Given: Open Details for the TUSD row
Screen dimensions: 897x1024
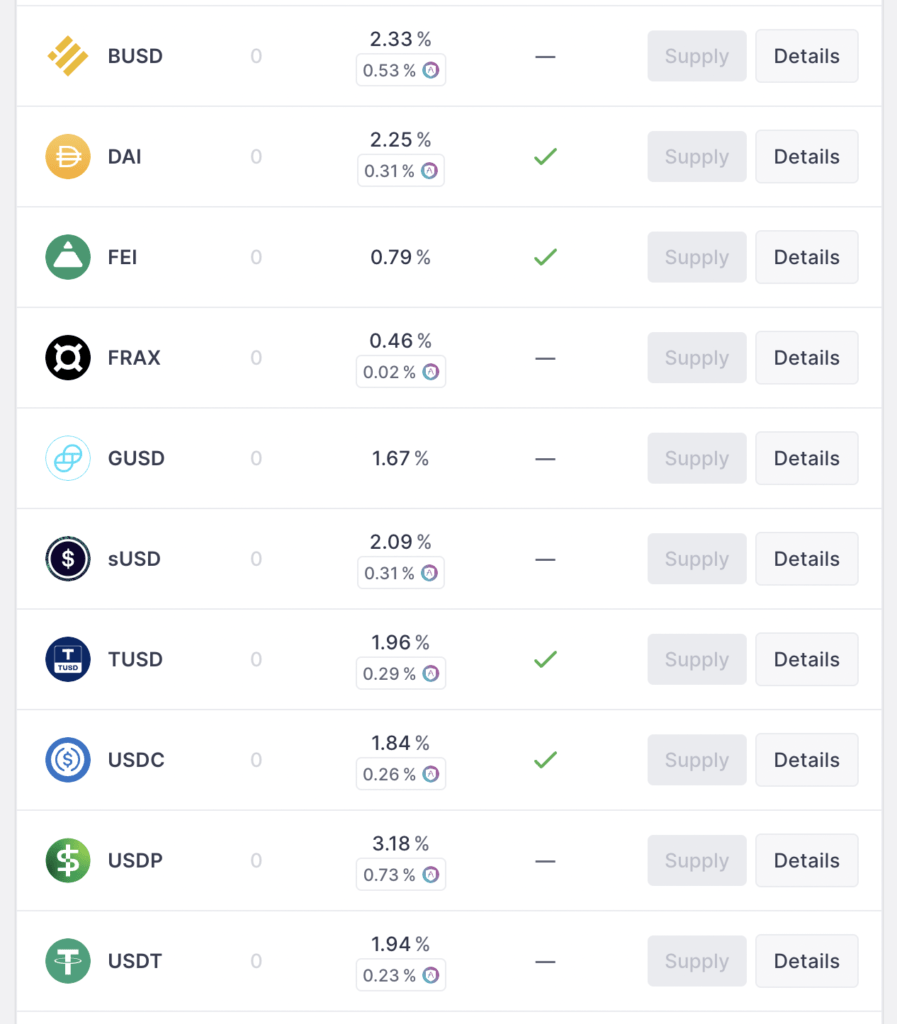Looking at the screenshot, I should click(x=806, y=659).
